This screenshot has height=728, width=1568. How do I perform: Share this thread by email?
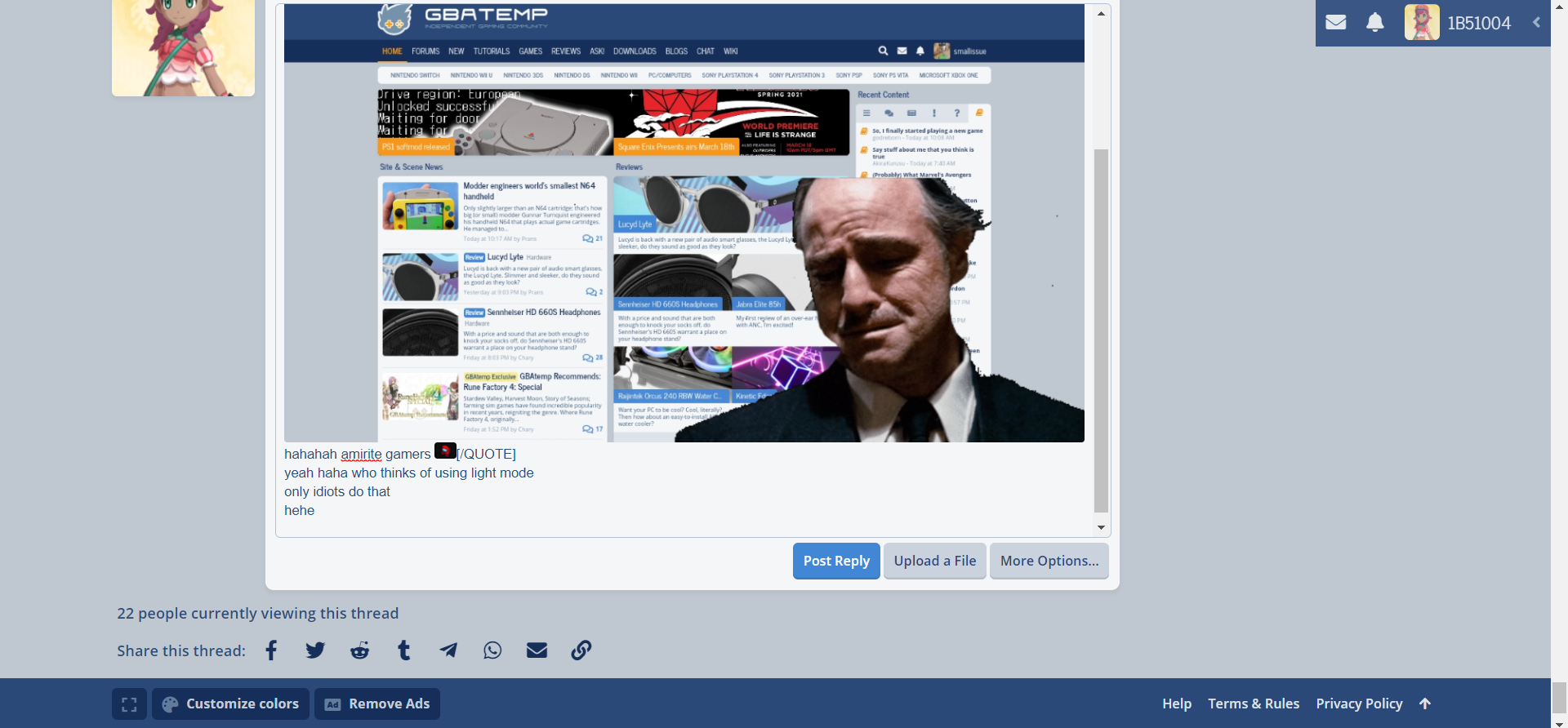(537, 650)
